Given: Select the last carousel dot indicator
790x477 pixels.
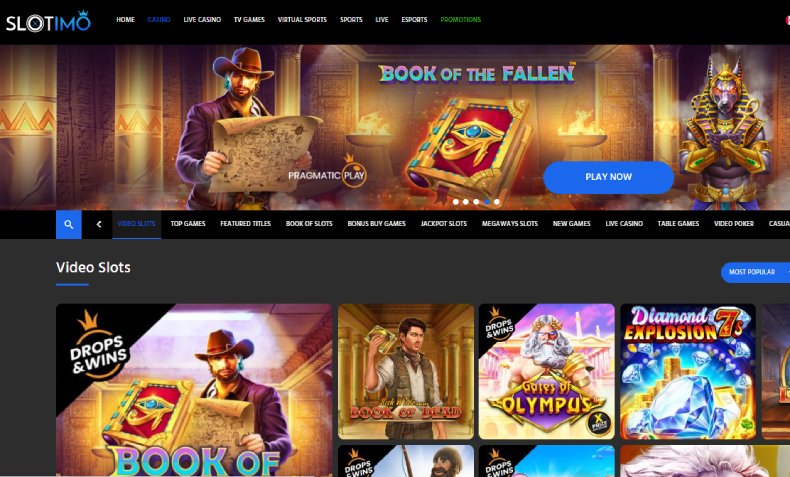Looking at the screenshot, I should click(x=497, y=202).
